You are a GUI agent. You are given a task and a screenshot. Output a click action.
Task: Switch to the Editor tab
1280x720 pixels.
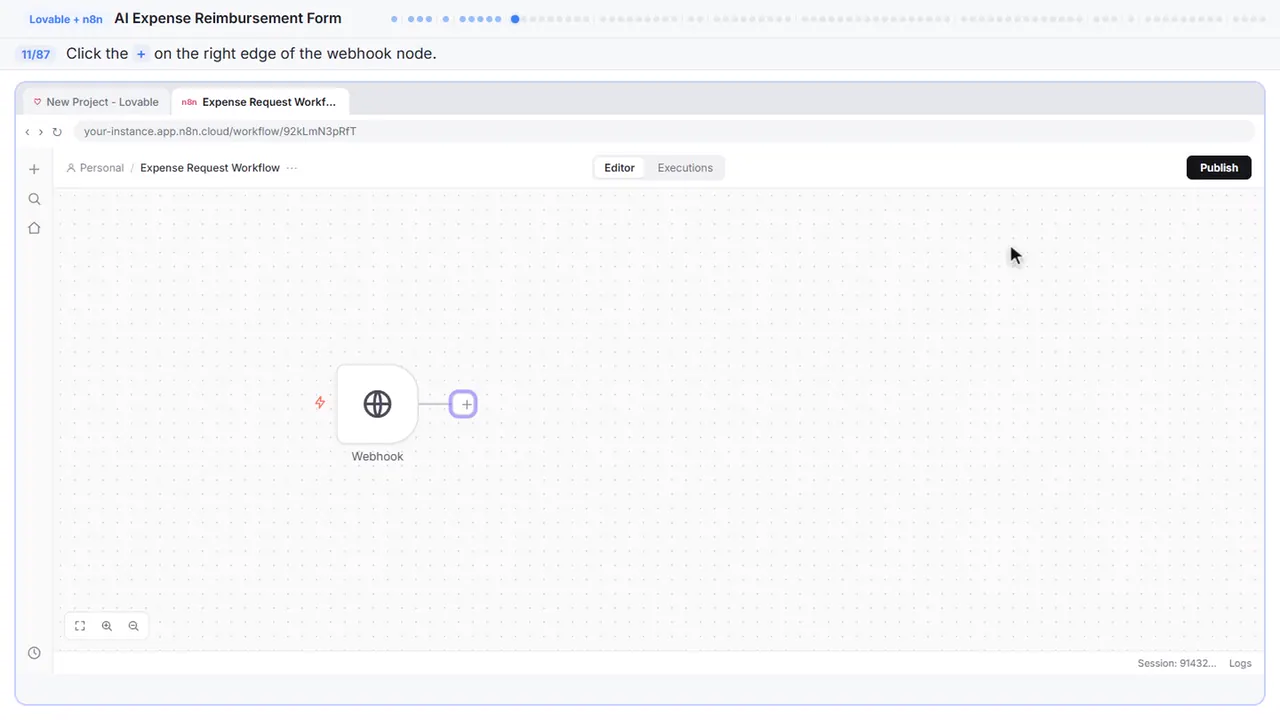click(619, 168)
